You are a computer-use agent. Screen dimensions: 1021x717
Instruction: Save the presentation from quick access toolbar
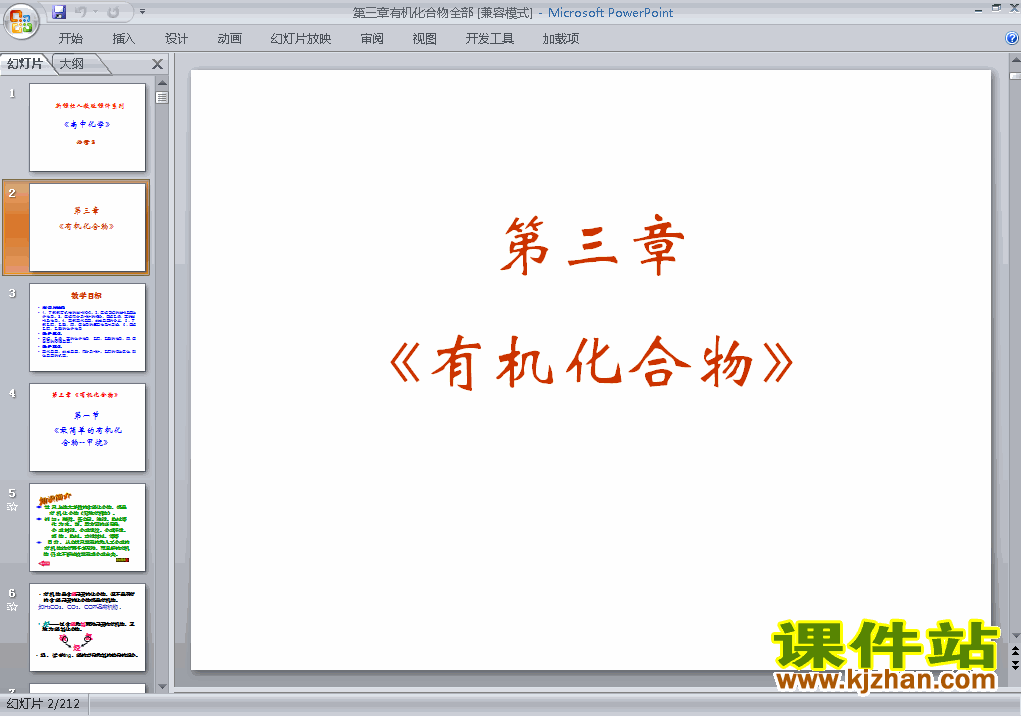coord(59,12)
